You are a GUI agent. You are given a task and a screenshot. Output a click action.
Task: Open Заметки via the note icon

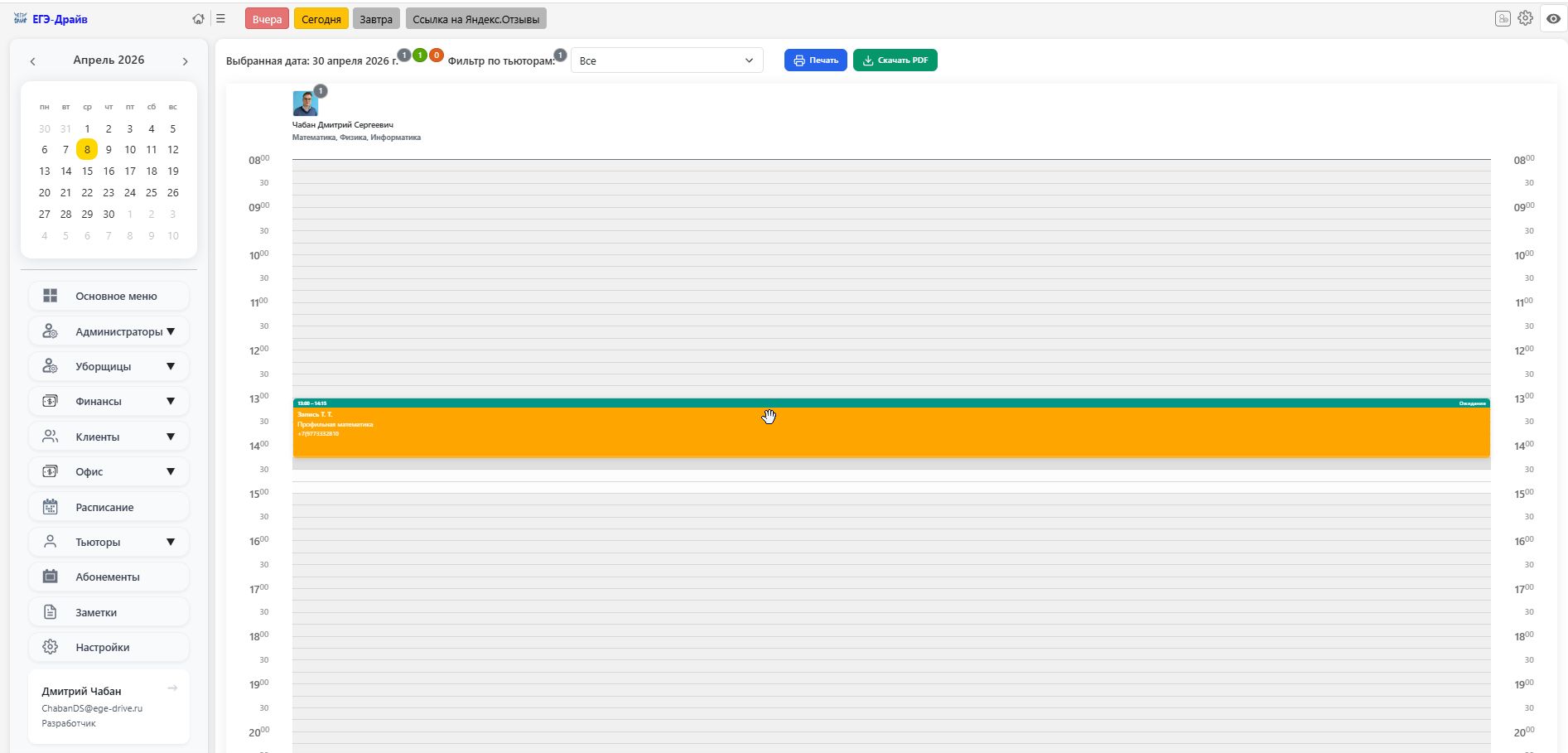coord(51,611)
